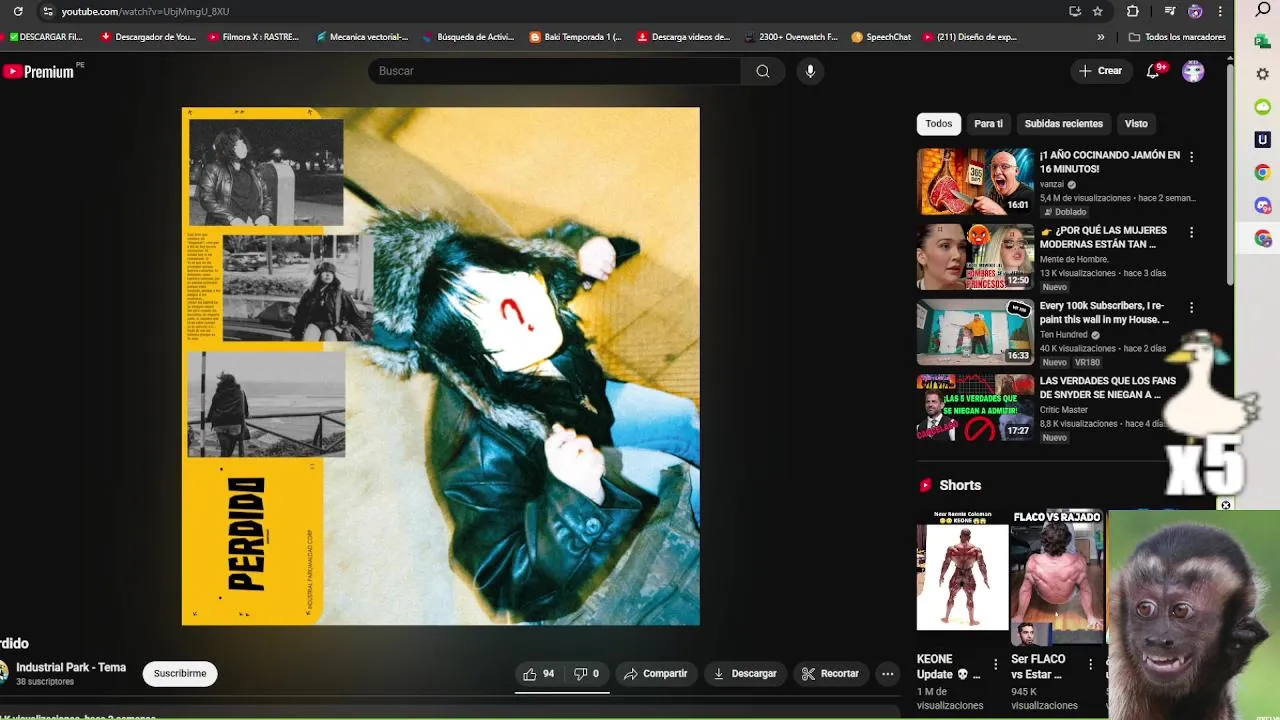
Task: Open Filmora X : RASTRE... bookmark
Action: point(254,37)
